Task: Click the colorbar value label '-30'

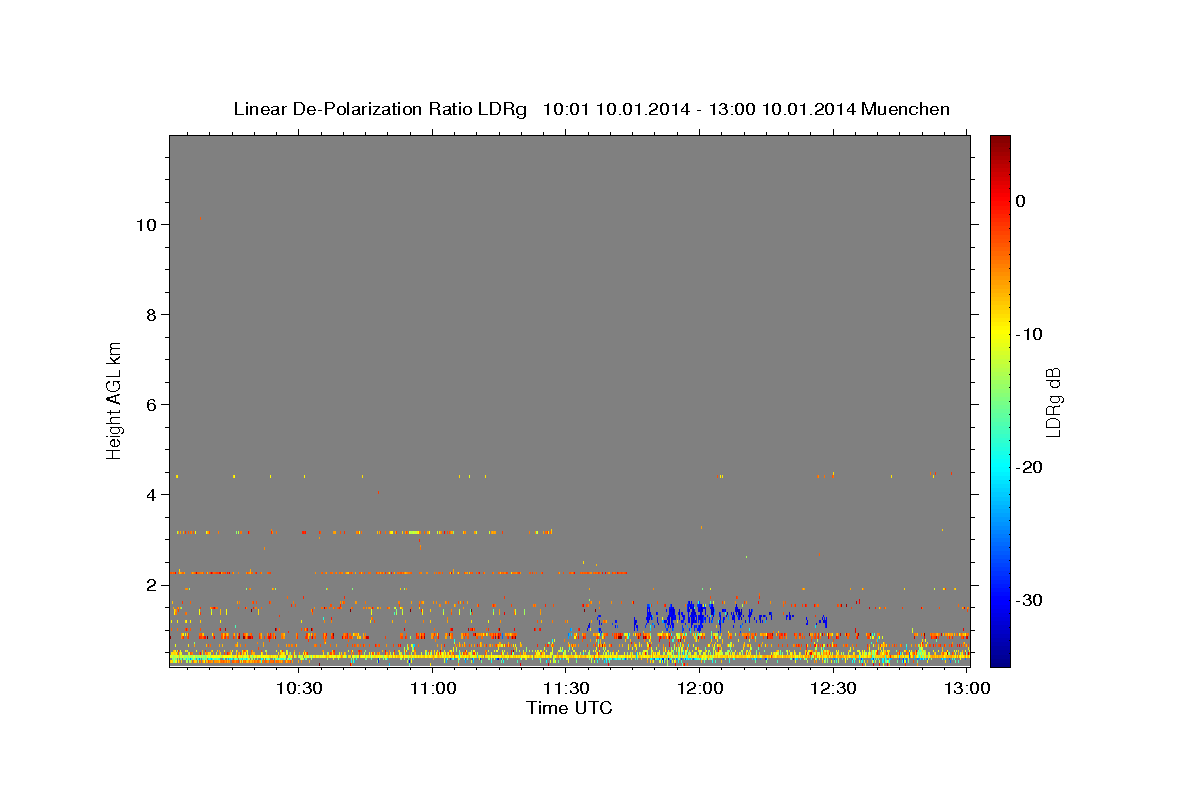Action: [x=1030, y=600]
